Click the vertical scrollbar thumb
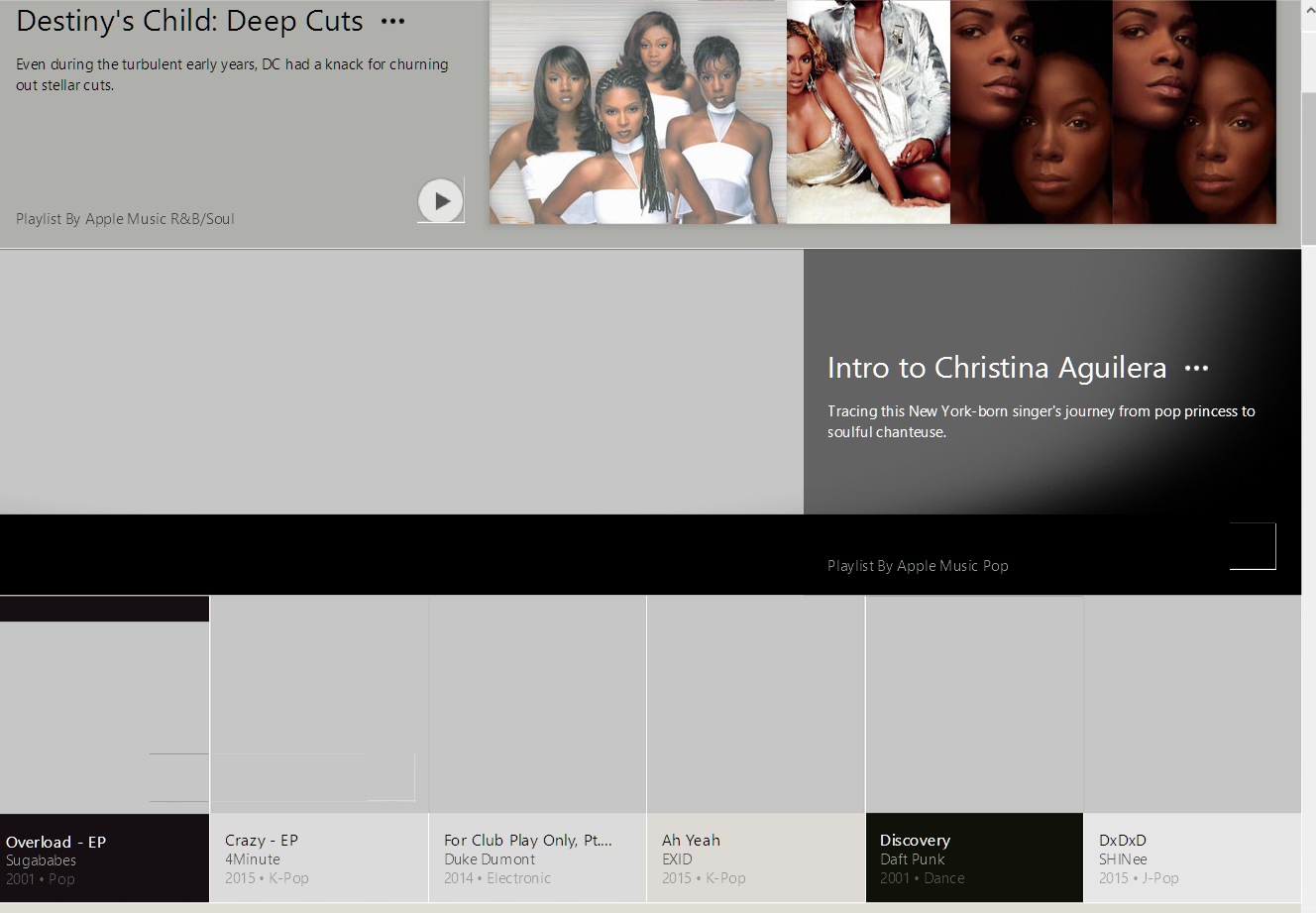The width and height of the screenshot is (1316, 913). click(1308, 167)
